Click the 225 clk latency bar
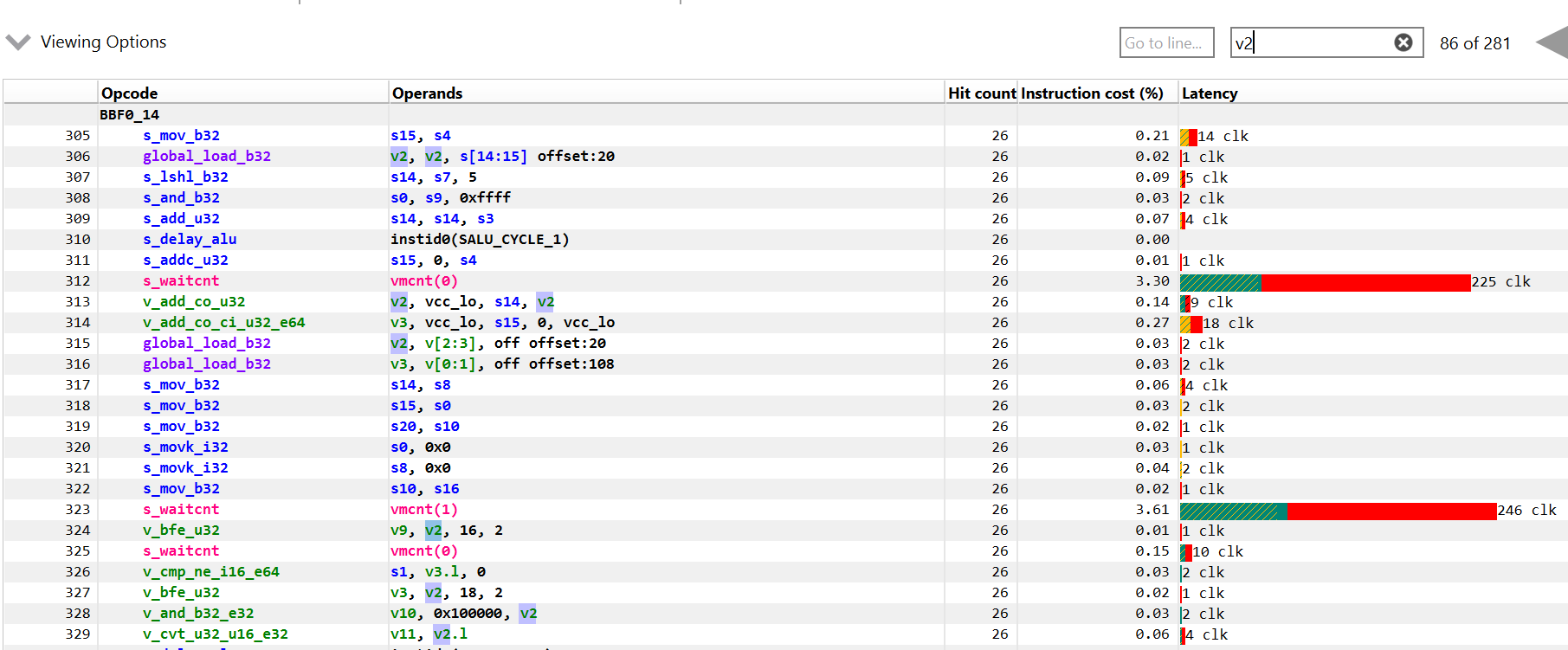 (1324, 281)
